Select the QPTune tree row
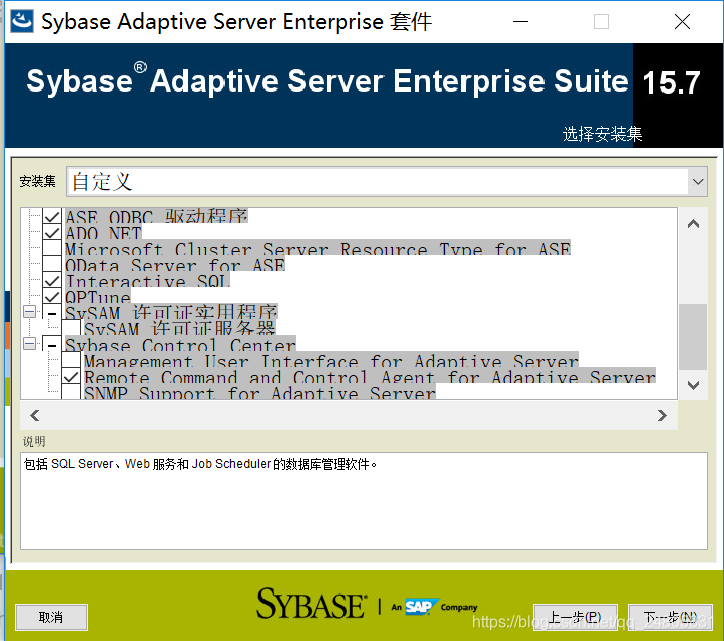 (98, 297)
